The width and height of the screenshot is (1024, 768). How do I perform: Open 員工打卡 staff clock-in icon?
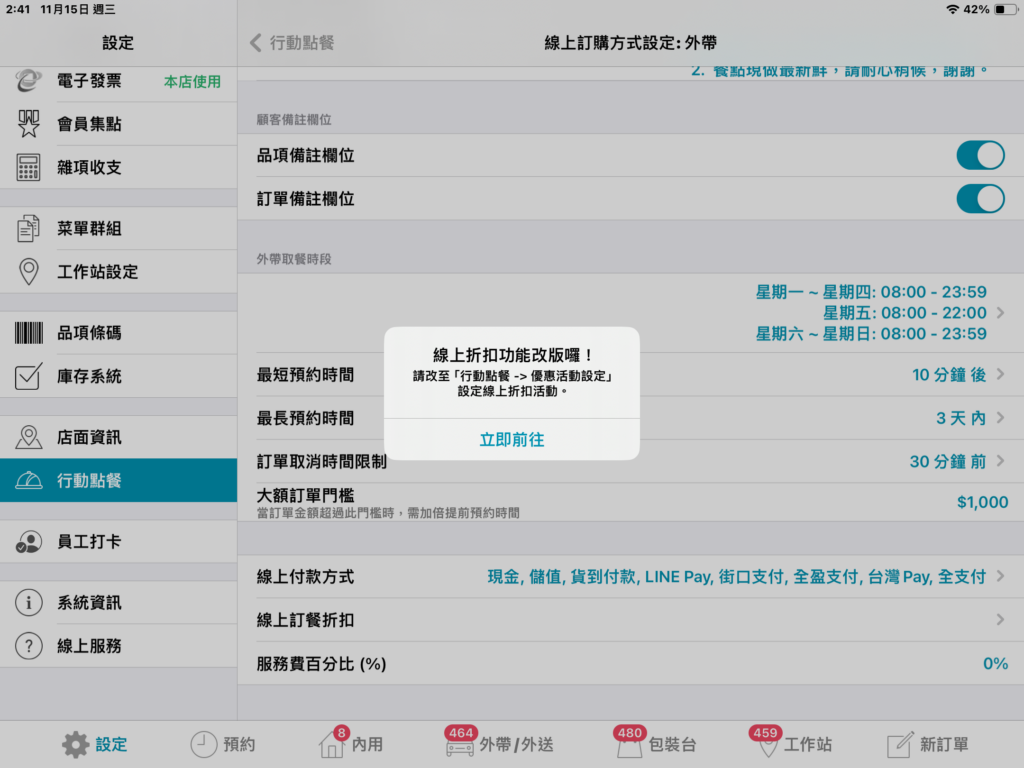click(29, 541)
